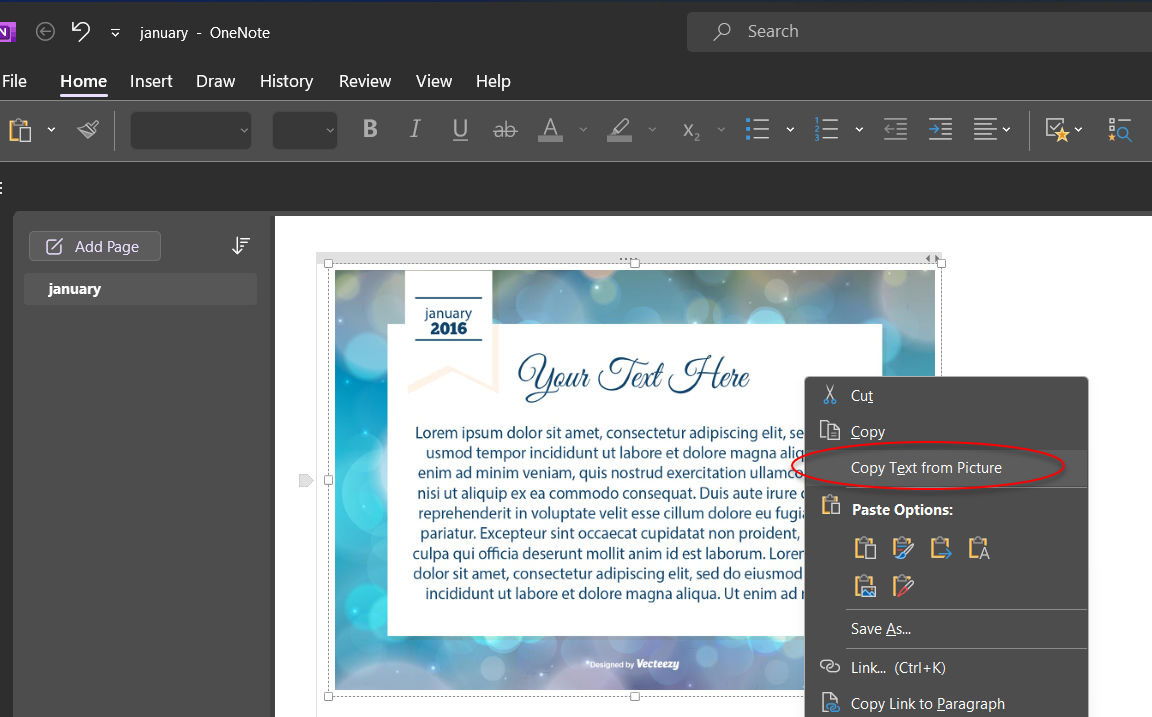1152x717 pixels.
Task: Apply strikethrough formatting
Action: 505,130
